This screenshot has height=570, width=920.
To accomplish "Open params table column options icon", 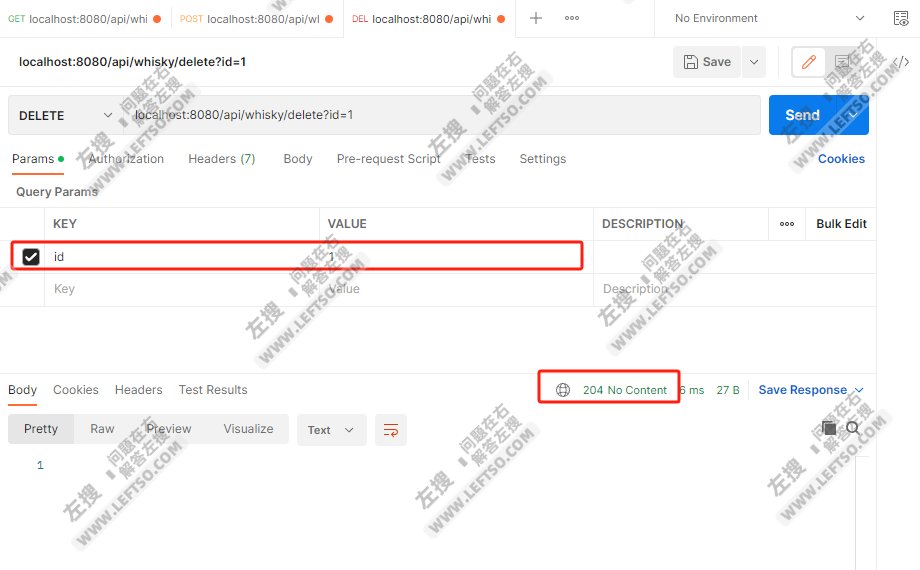I will tap(787, 224).
